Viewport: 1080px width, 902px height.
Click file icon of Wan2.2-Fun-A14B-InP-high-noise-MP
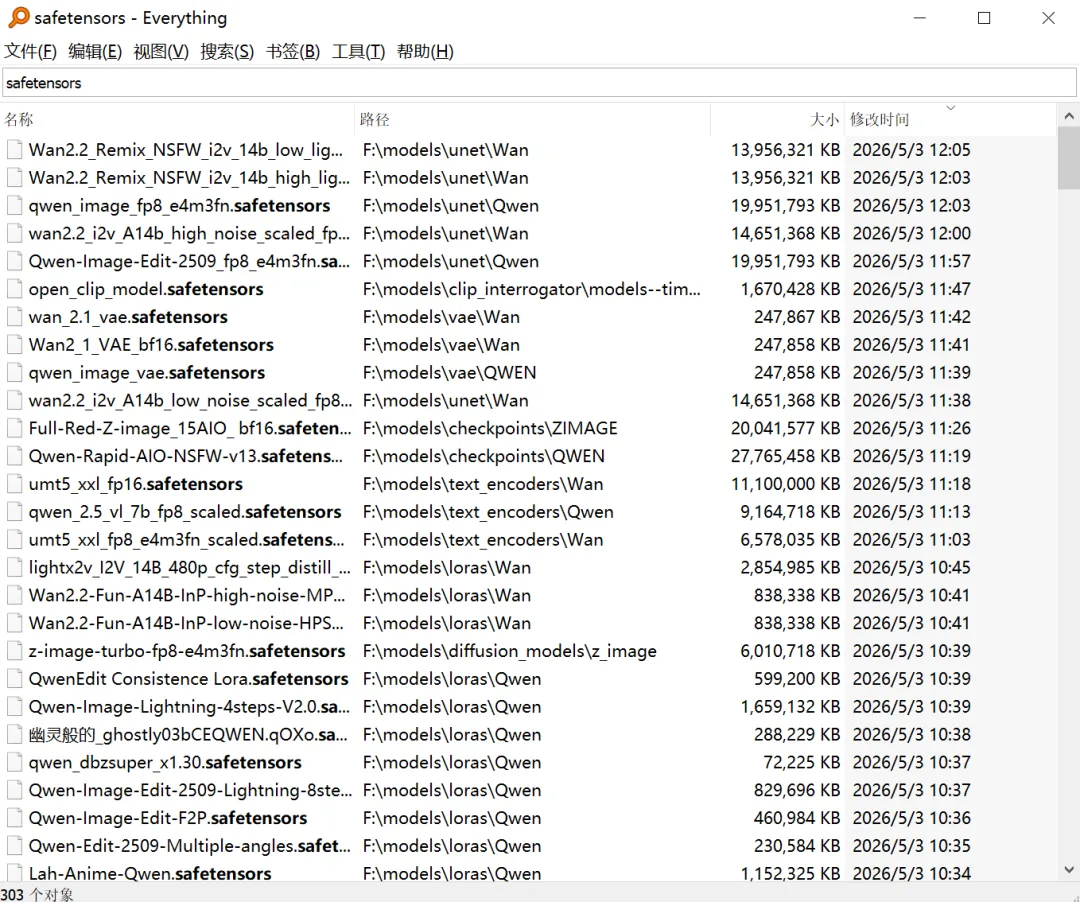click(x=14, y=596)
